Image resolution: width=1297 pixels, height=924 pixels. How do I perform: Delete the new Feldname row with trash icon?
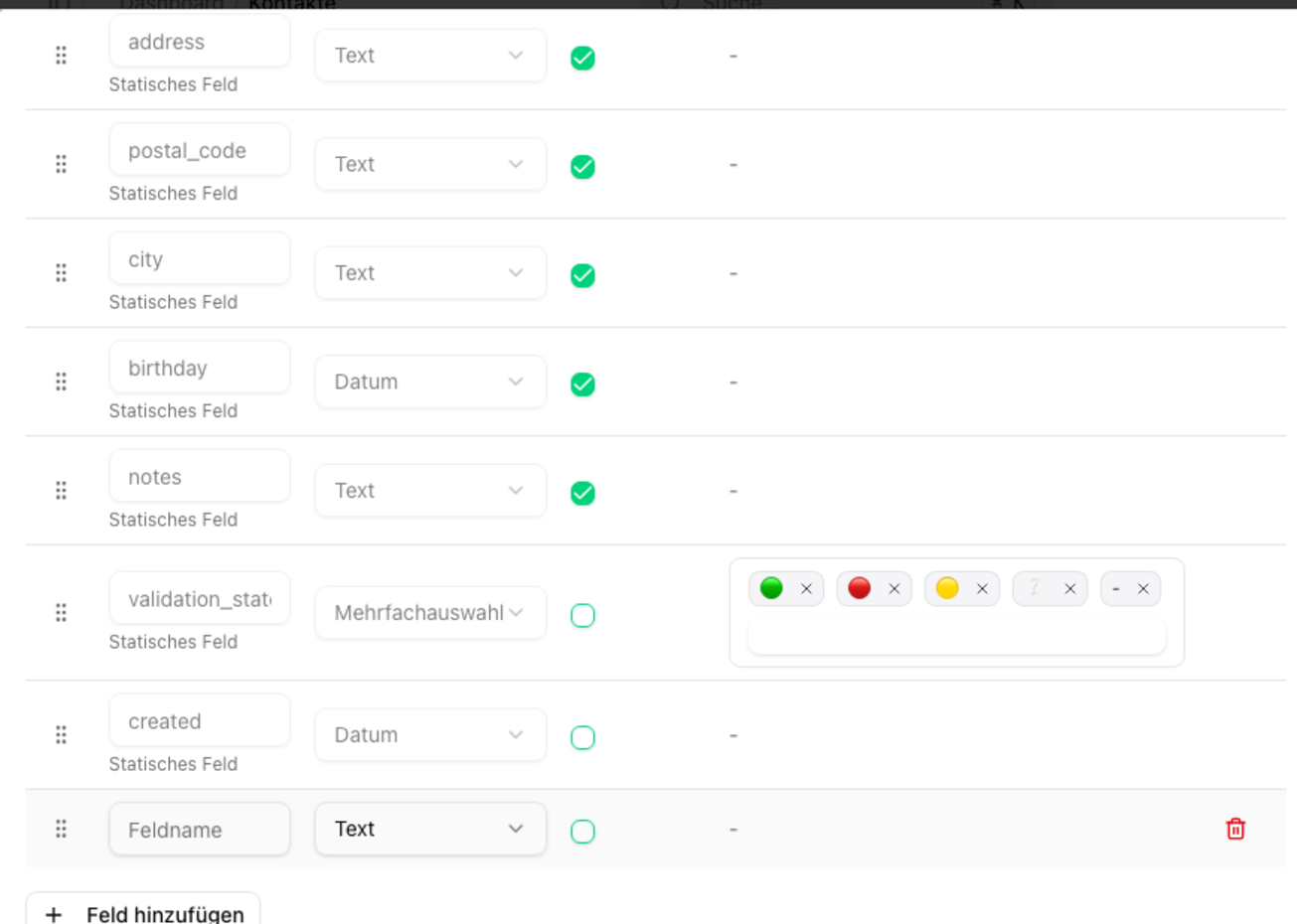pos(1235,829)
